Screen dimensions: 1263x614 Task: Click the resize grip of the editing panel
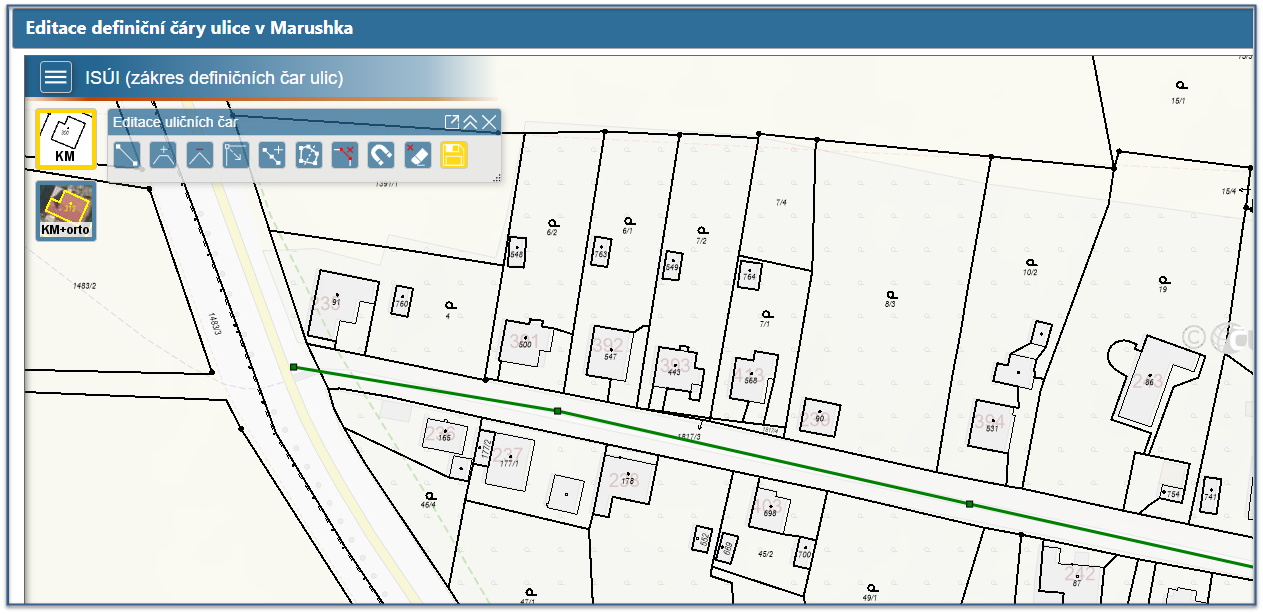pos(496,177)
